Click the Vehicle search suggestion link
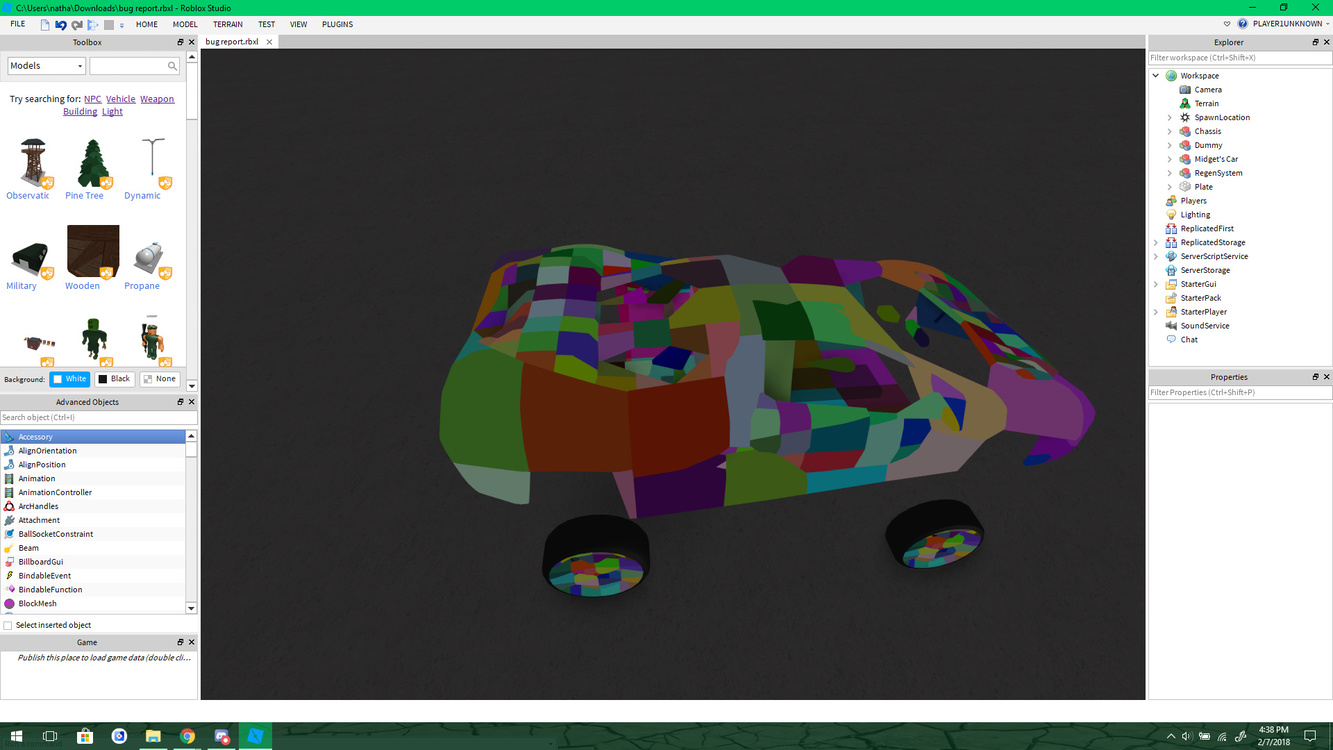The image size is (1333, 750). [x=120, y=99]
